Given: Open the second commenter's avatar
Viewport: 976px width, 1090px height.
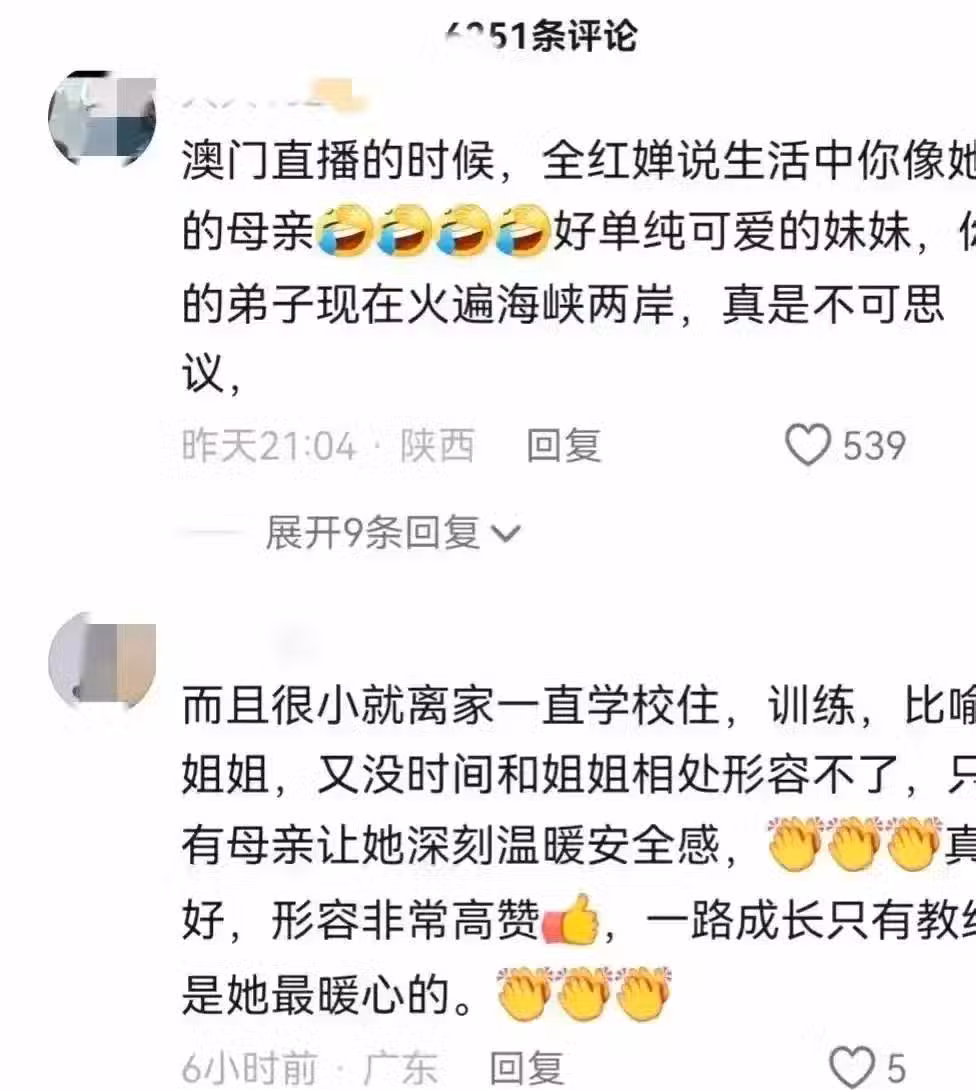Looking at the screenshot, I should point(101,661).
